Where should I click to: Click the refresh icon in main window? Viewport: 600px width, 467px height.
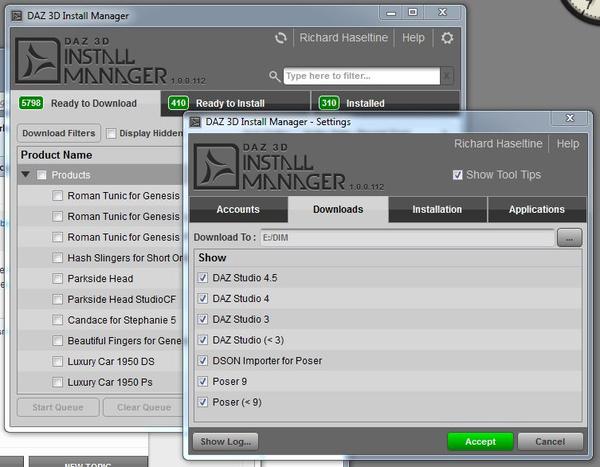tap(280, 38)
